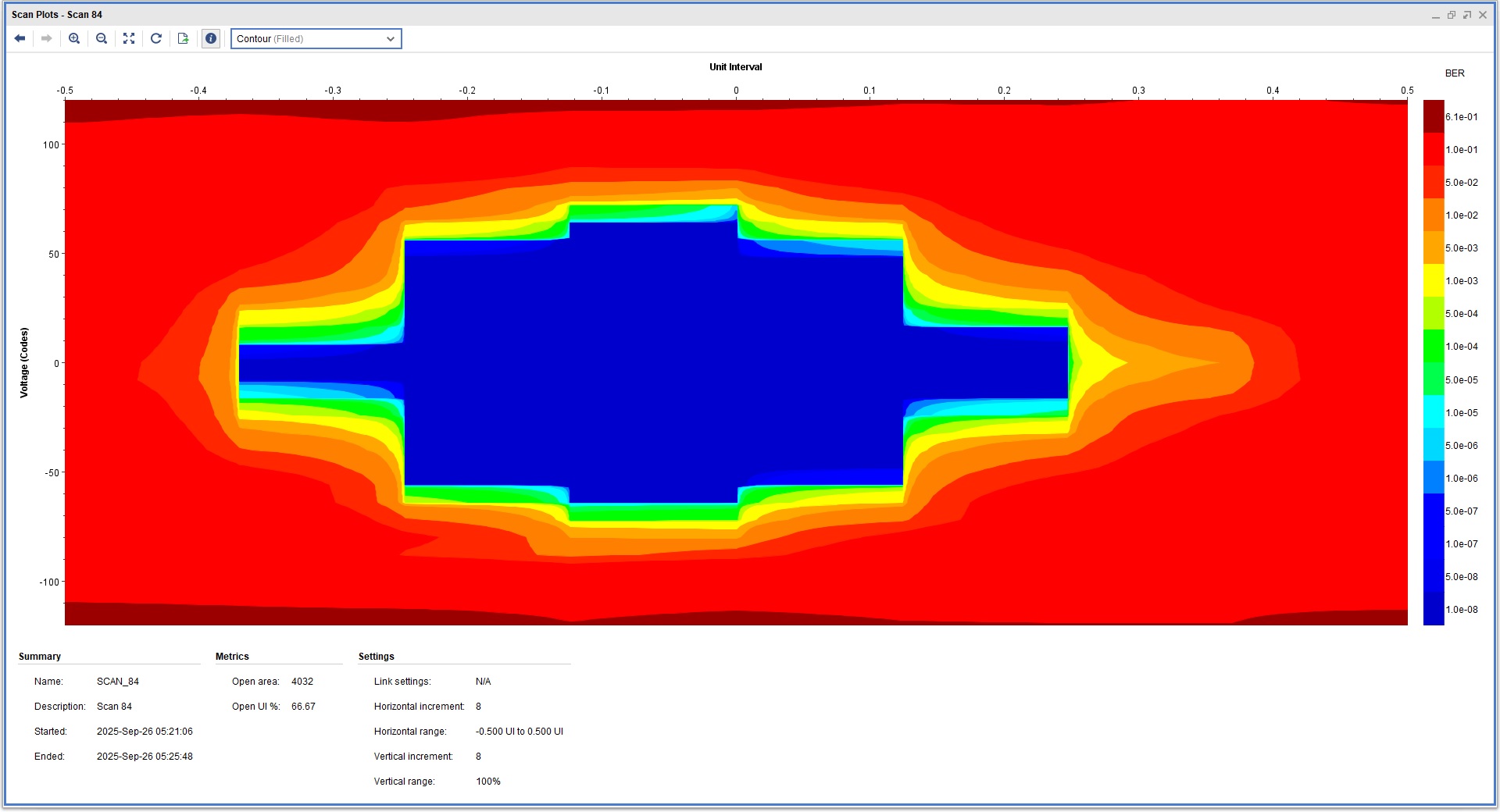This screenshot has width=1500, height=812.
Task: Export the scan plot data
Action: coord(184,38)
